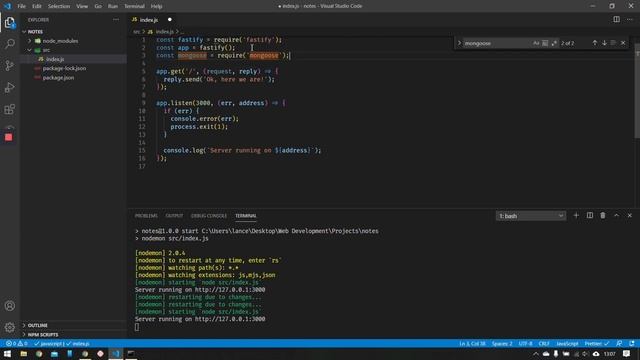The width and height of the screenshot is (640, 360).
Task: Open the Selection menu
Action: pyautogui.click(x=59, y=6)
